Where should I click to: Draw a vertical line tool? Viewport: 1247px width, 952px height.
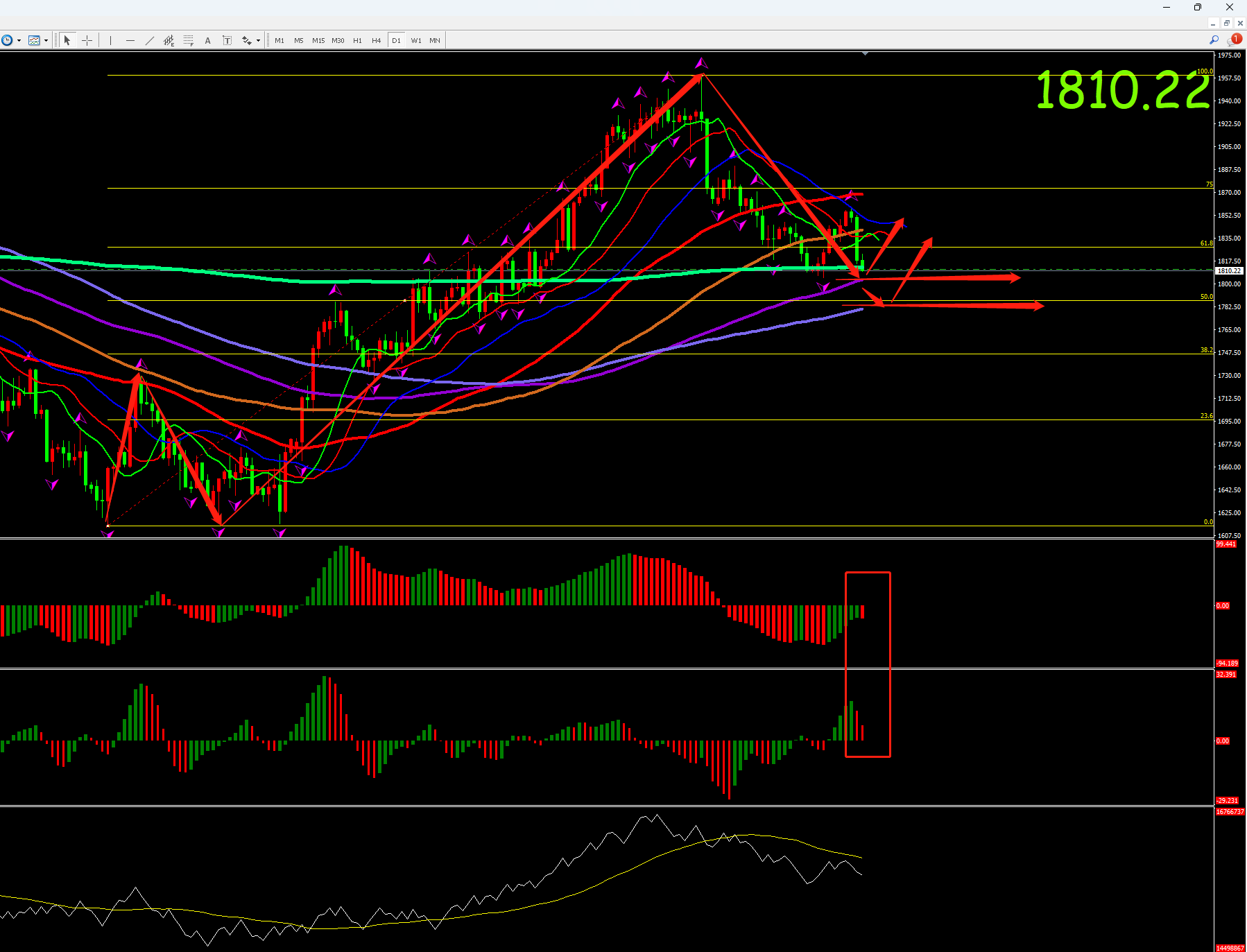tap(110, 40)
